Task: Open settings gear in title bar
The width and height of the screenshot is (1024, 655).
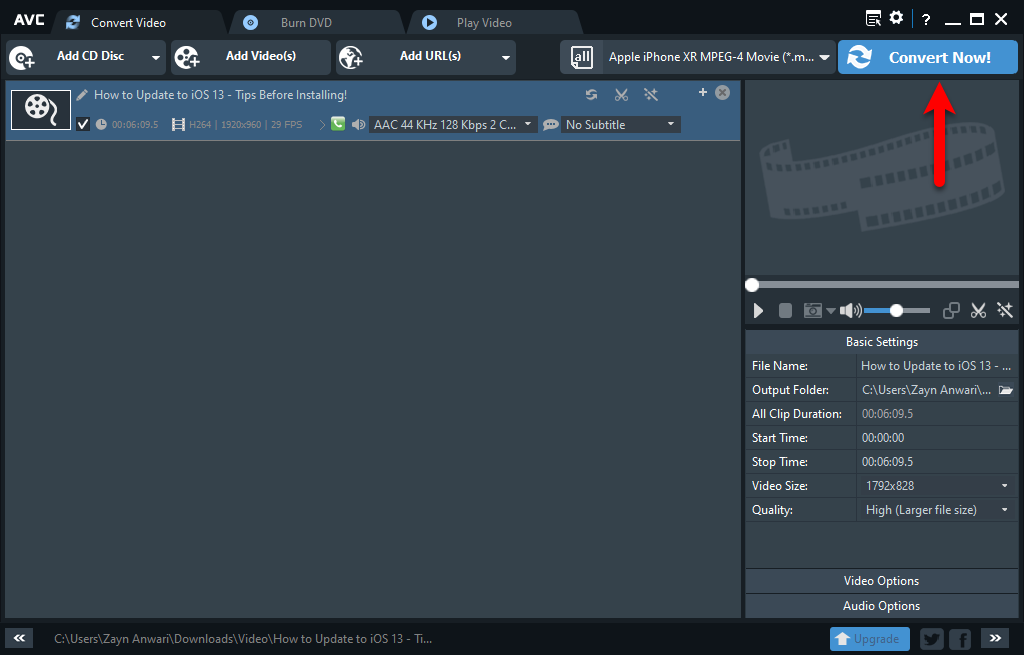Action: coord(897,18)
